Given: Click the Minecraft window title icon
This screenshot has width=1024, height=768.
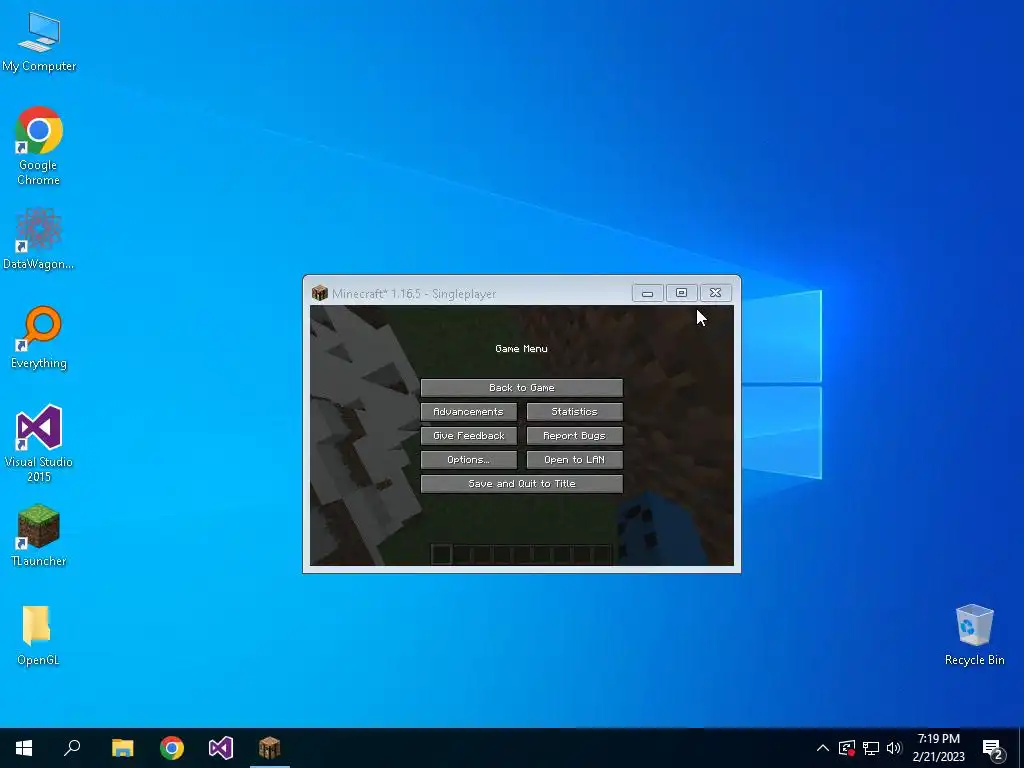Looking at the screenshot, I should [x=319, y=293].
